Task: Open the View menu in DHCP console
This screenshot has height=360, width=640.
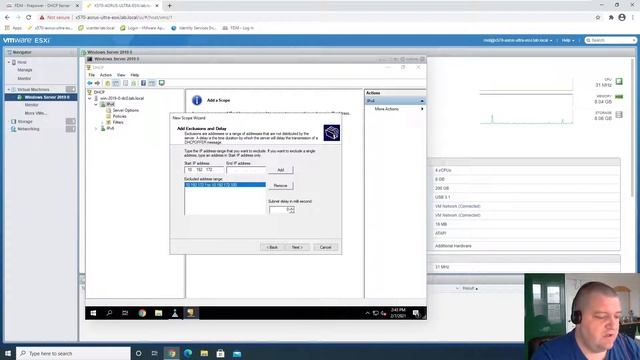Action: pyautogui.click(x=121, y=75)
